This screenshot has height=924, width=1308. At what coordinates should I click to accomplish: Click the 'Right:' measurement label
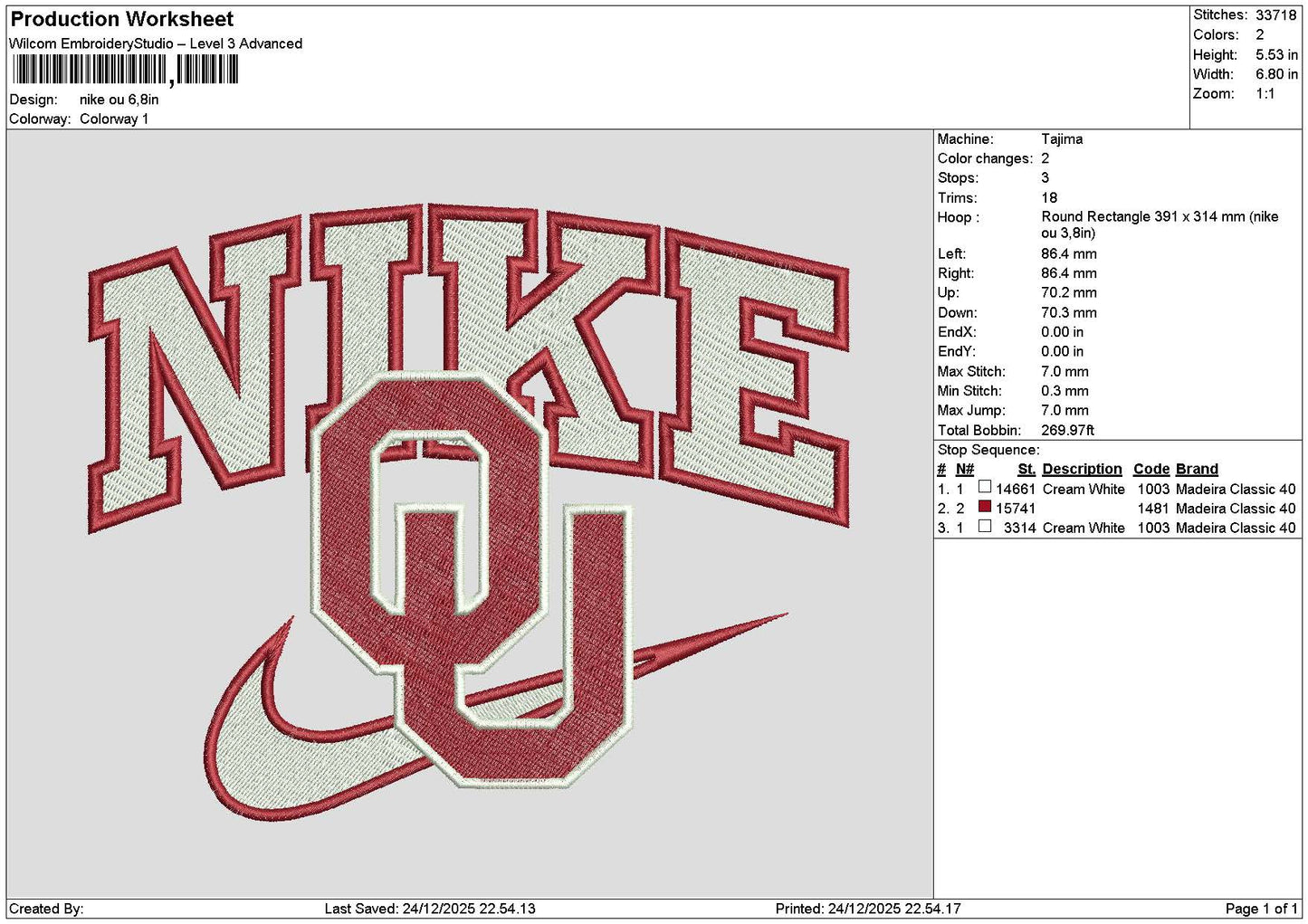click(x=956, y=273)
